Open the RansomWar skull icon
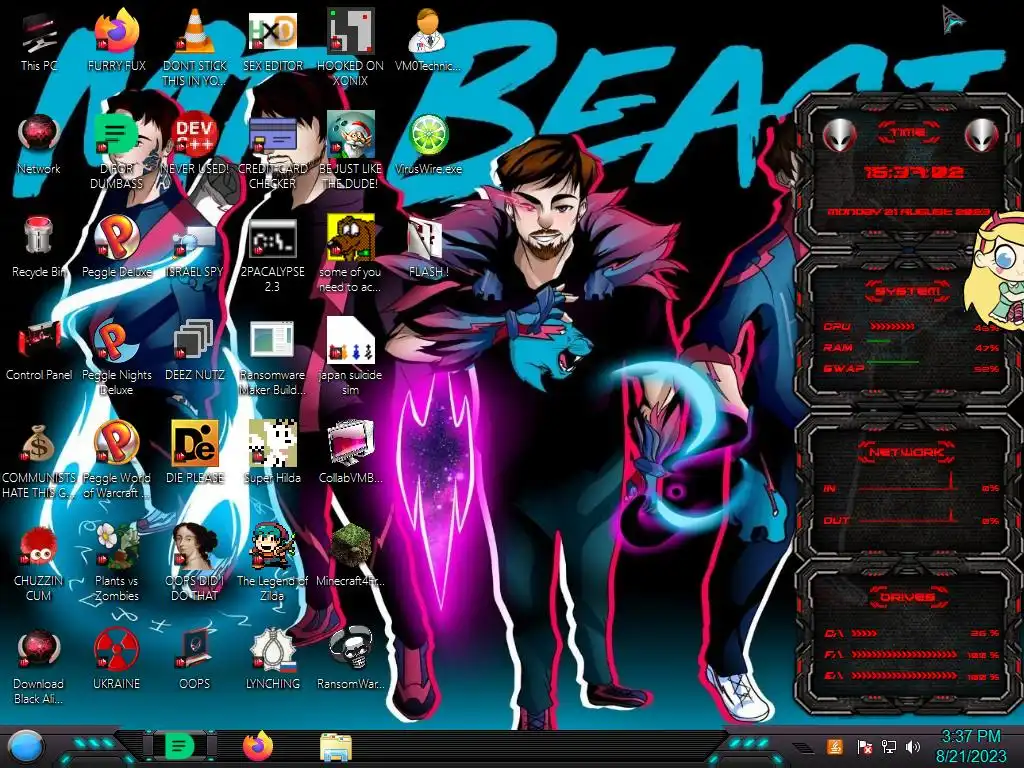The height and width of the screenshot is (768, 1024). coord(350,660)
